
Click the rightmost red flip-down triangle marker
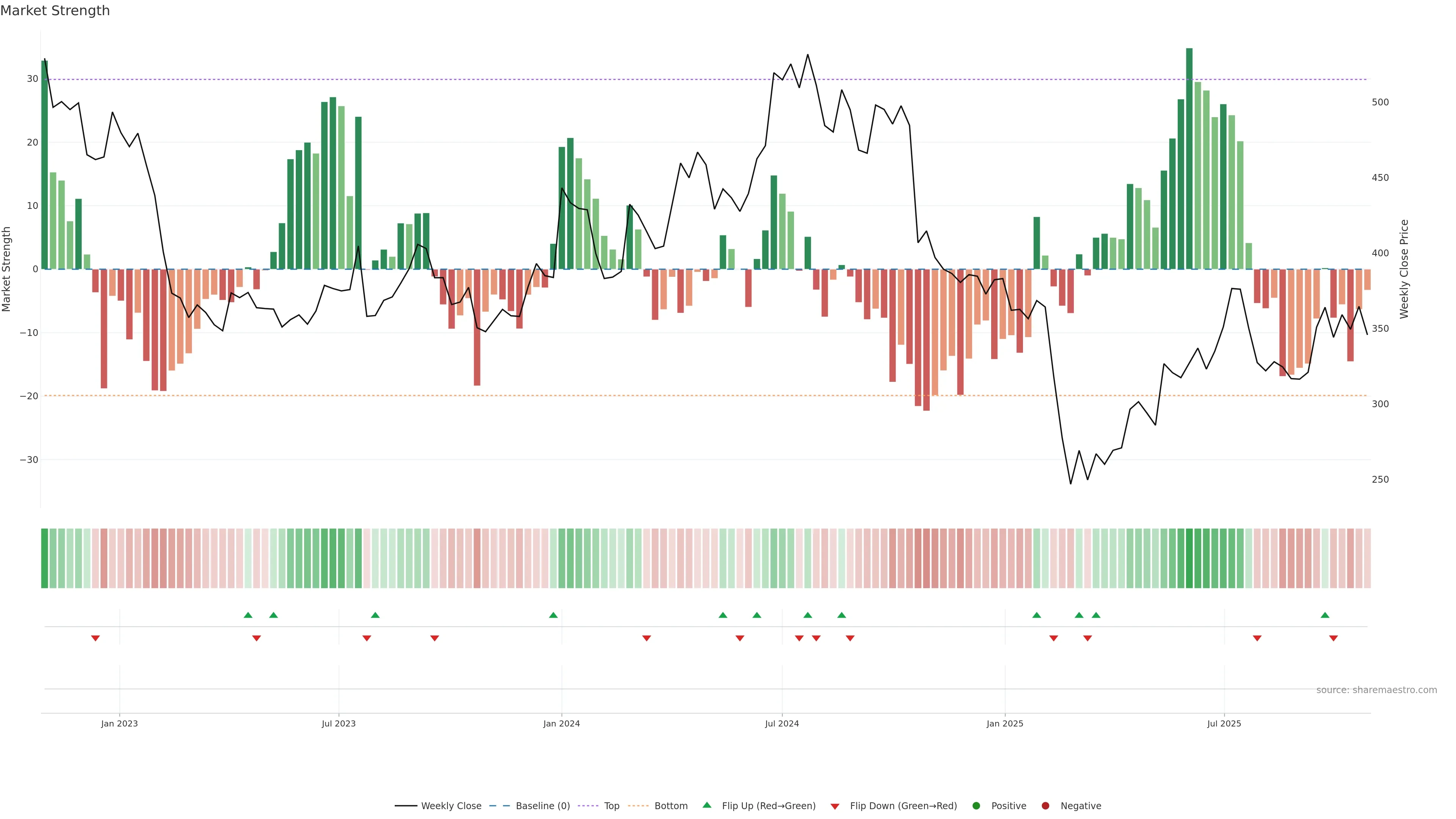(1334, 638)
